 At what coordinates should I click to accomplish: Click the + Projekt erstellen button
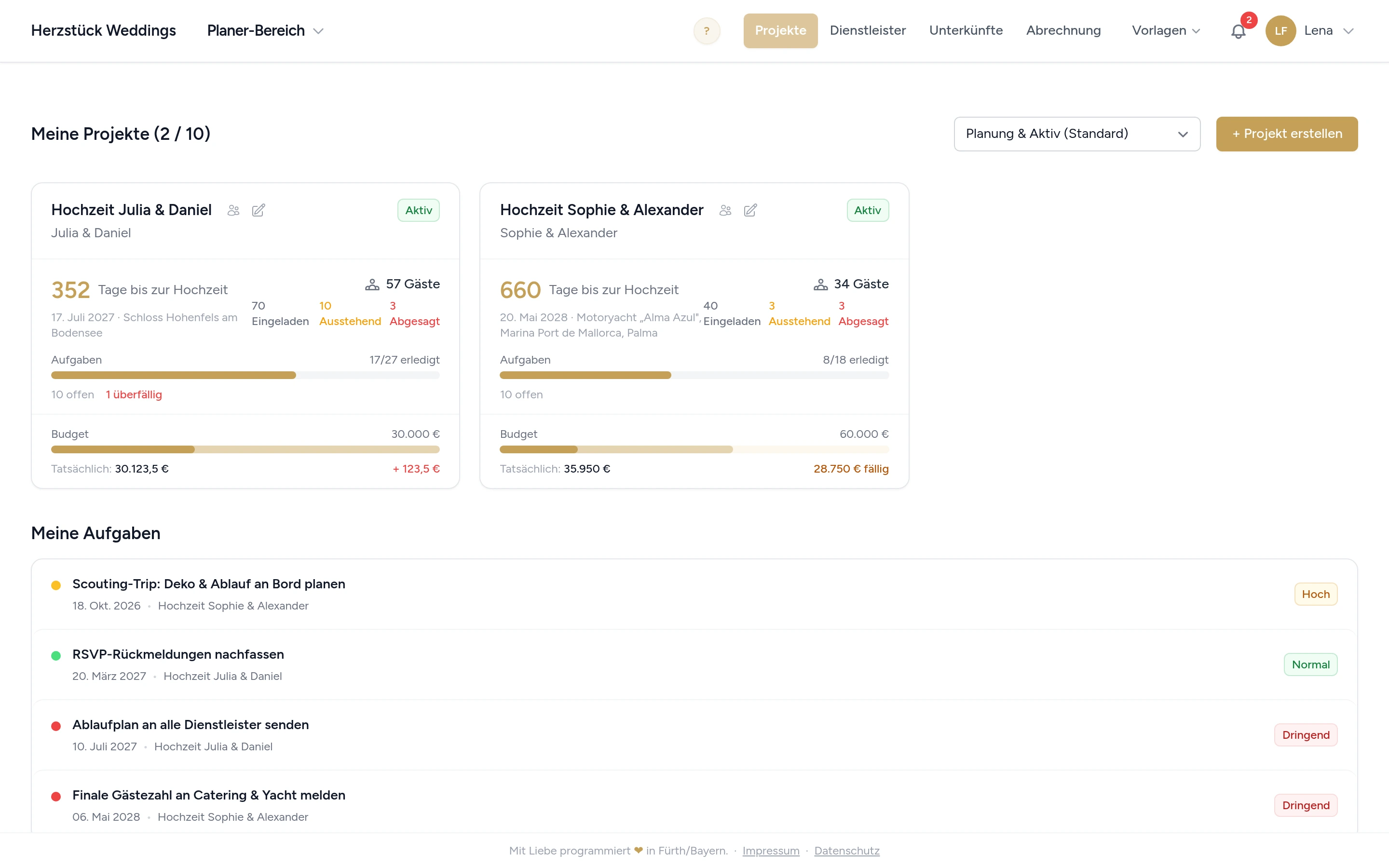coord(1286,134)
